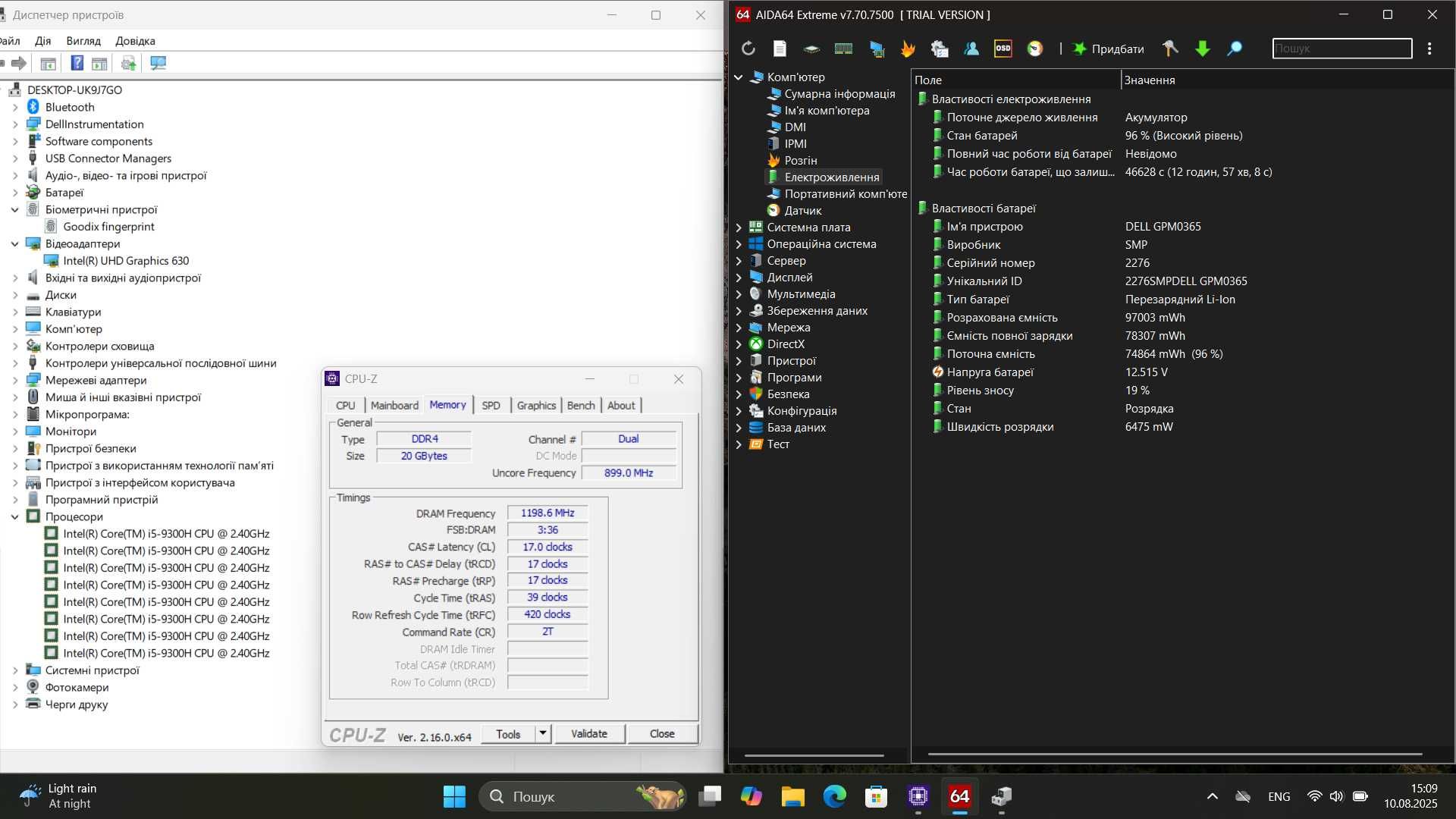
Task: Click the AIDA64 horizontal scrollbar under data panel
Action: [x=1175, y=755]
